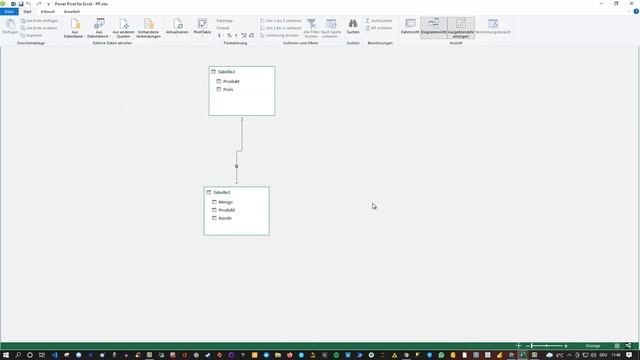Open the Datei menu
Viewport: 640px width, 360px height.
point(9,11)
